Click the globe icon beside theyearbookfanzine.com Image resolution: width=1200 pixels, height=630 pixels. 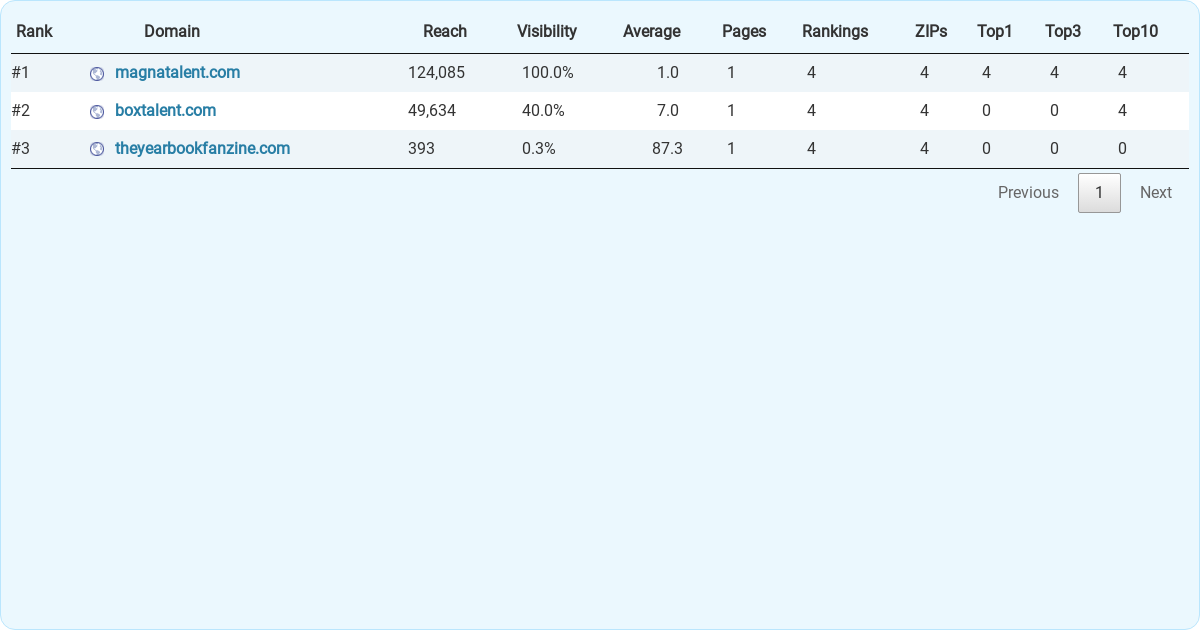[x=97, y=149]
